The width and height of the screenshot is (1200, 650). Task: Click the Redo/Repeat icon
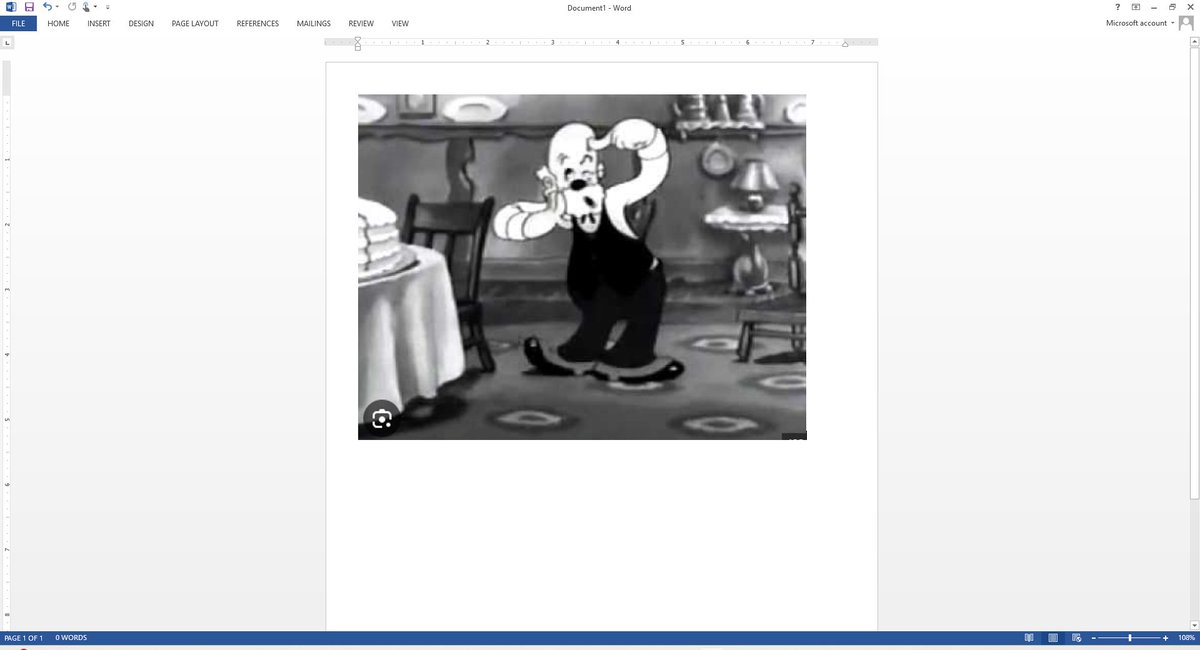(72, 7)
